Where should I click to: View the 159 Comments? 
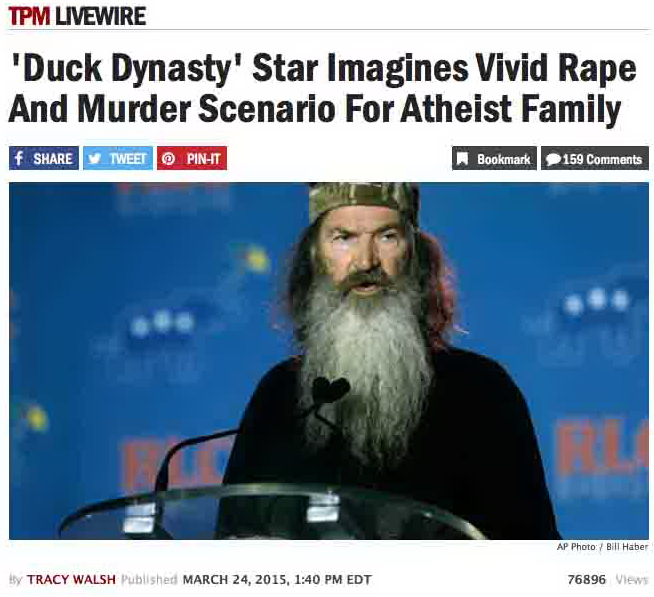pos(595,159)
